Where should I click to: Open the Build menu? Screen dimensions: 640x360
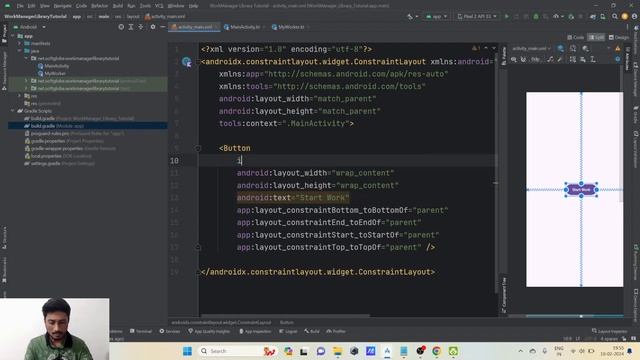coord(118,6)
